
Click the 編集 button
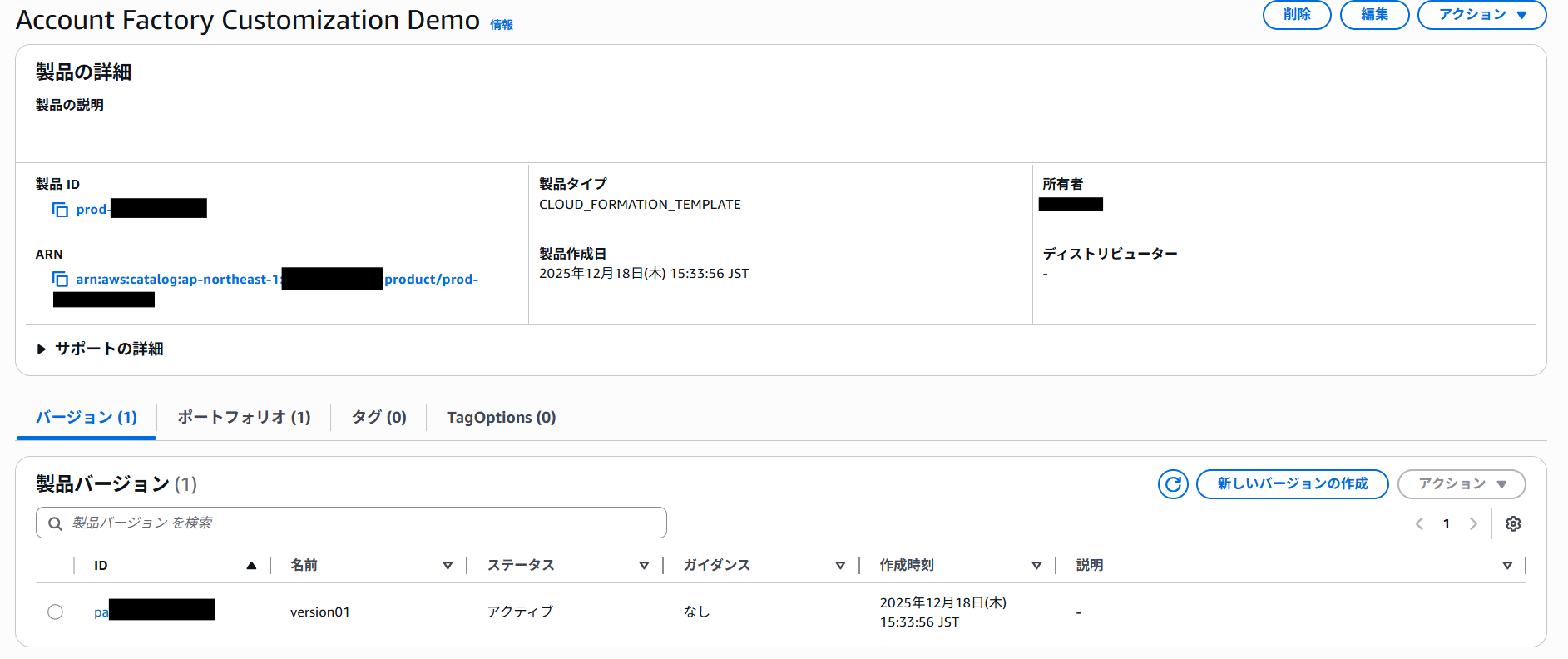1374,15
